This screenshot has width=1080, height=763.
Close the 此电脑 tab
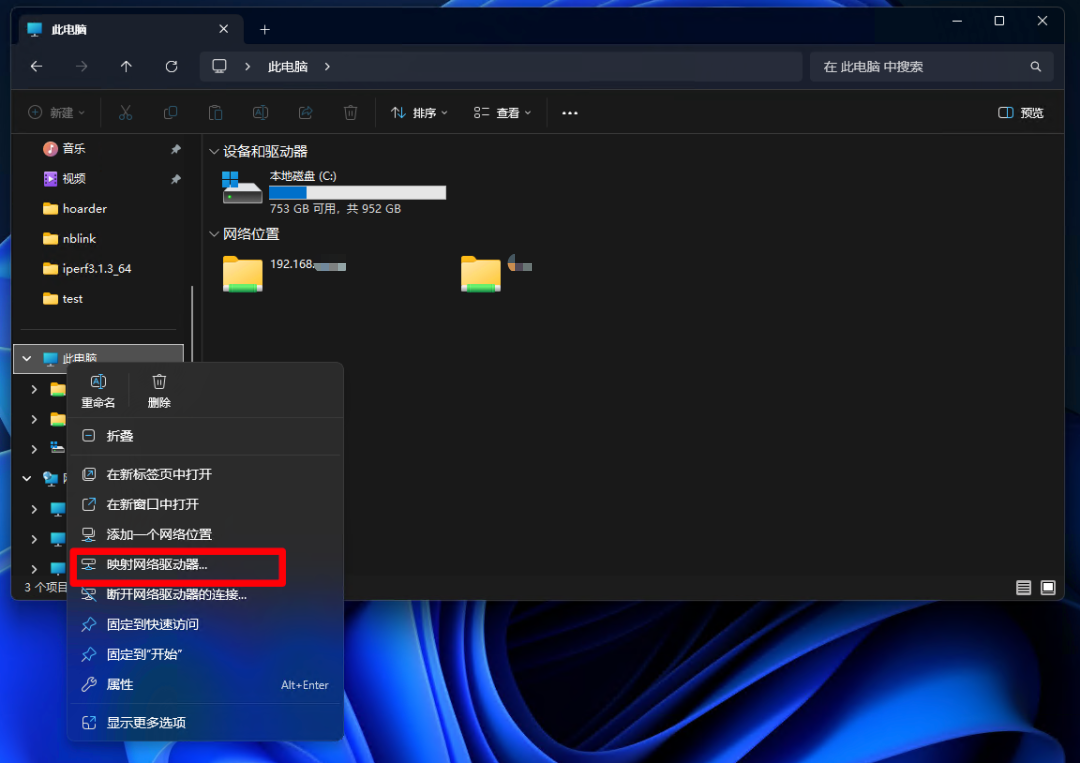coord(223,29)
